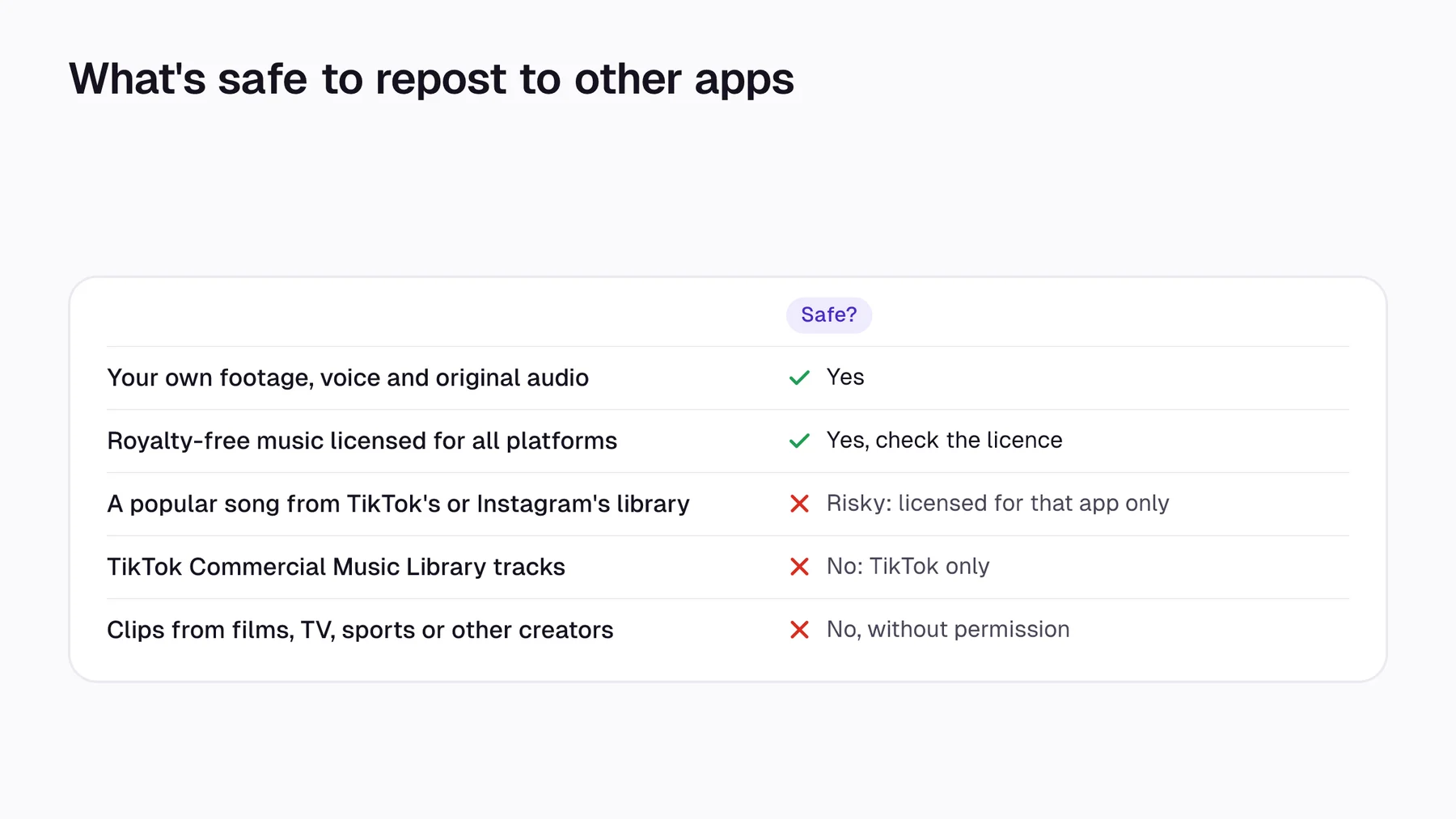Click the red X beside 'No, without permission'
Screen dimensions: 1456x819
point(799,630)
